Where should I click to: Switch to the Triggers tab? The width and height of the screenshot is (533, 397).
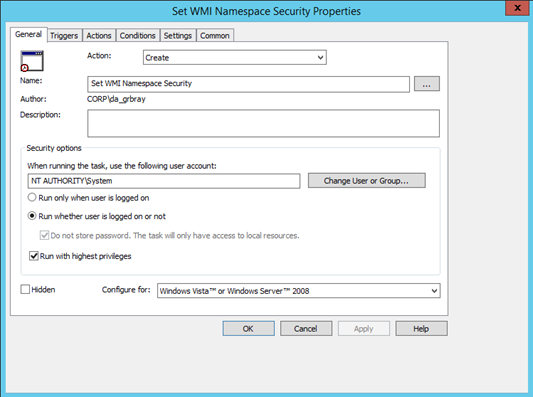click(x=64, y=35)
